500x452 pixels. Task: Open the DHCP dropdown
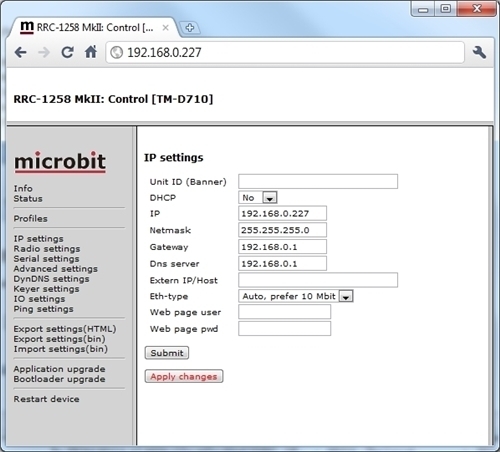(x=258, y=198)
